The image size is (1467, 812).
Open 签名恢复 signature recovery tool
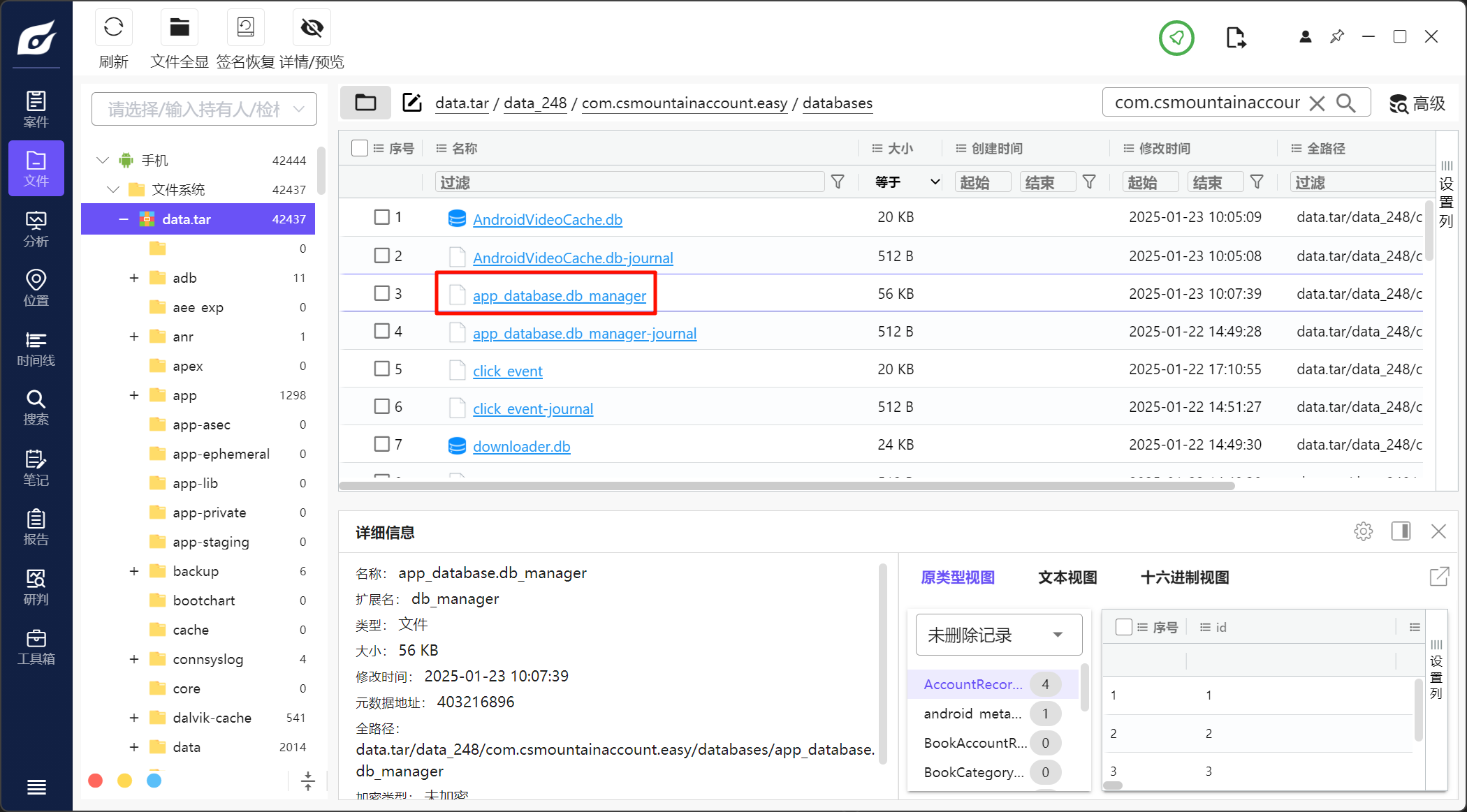coord(245,28)
